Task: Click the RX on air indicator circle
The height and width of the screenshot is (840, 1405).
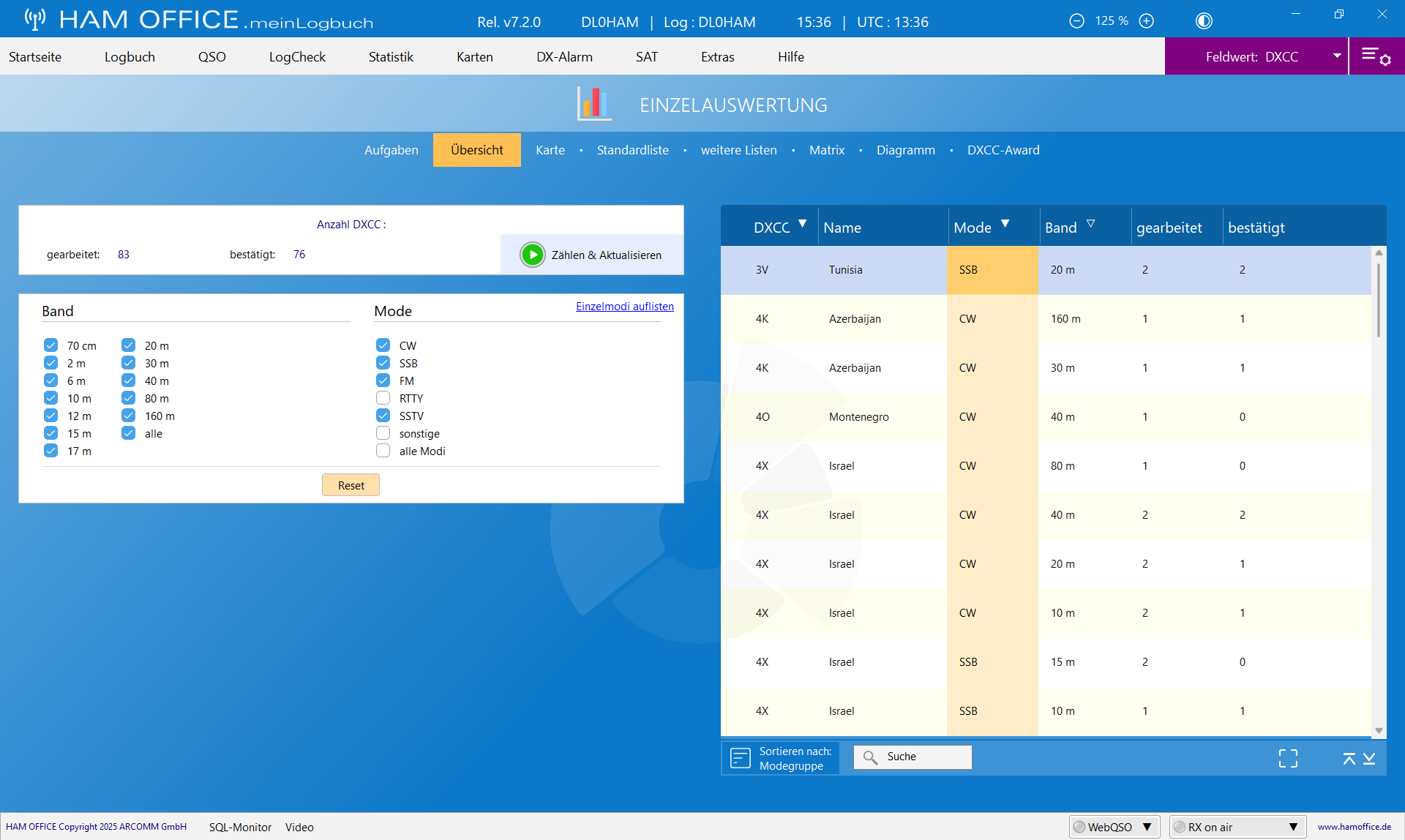Action: pyautogui.click(x=1180, y=827)
